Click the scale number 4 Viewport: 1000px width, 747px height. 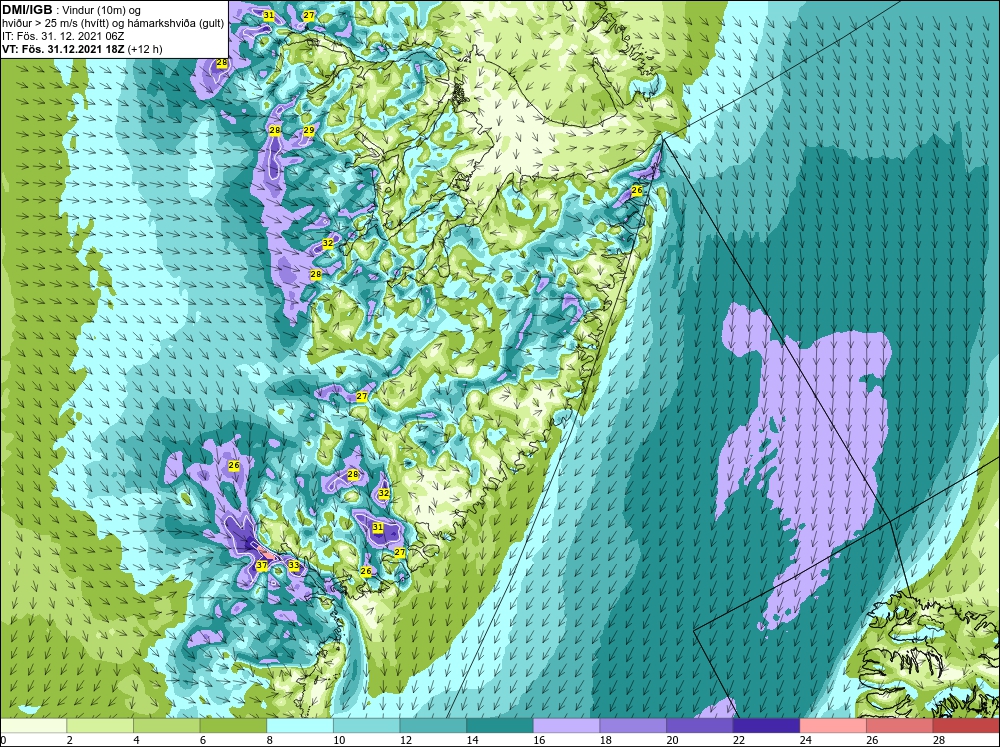click(x=136, y=740)
